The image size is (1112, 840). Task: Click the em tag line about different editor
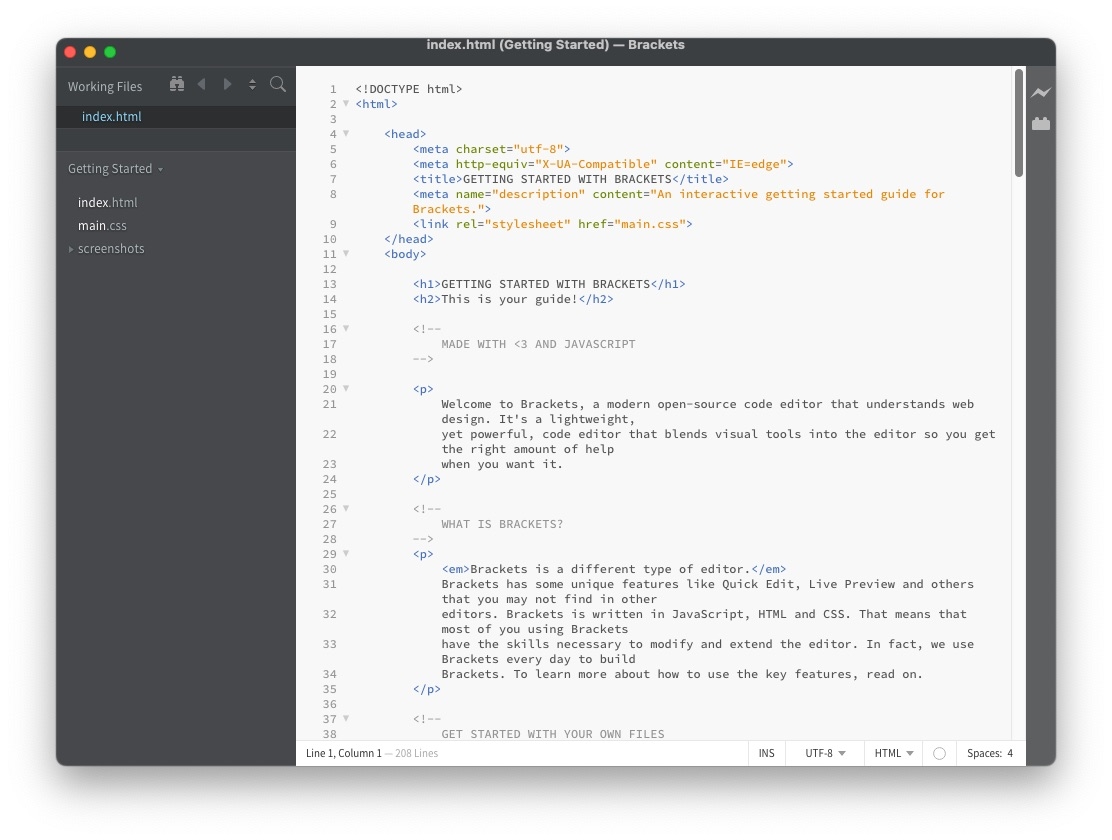tap(613, 569)
